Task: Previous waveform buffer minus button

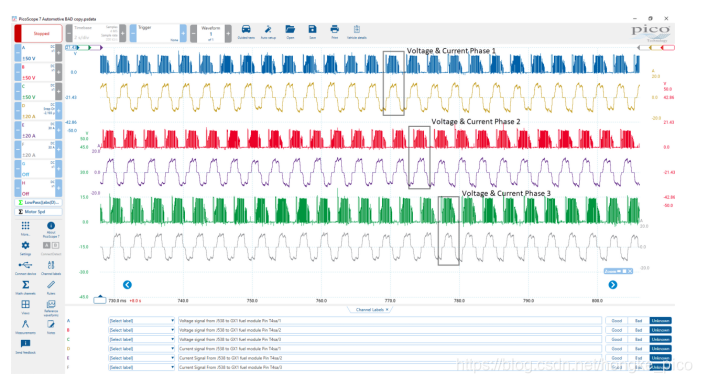Action: [193, 34]
